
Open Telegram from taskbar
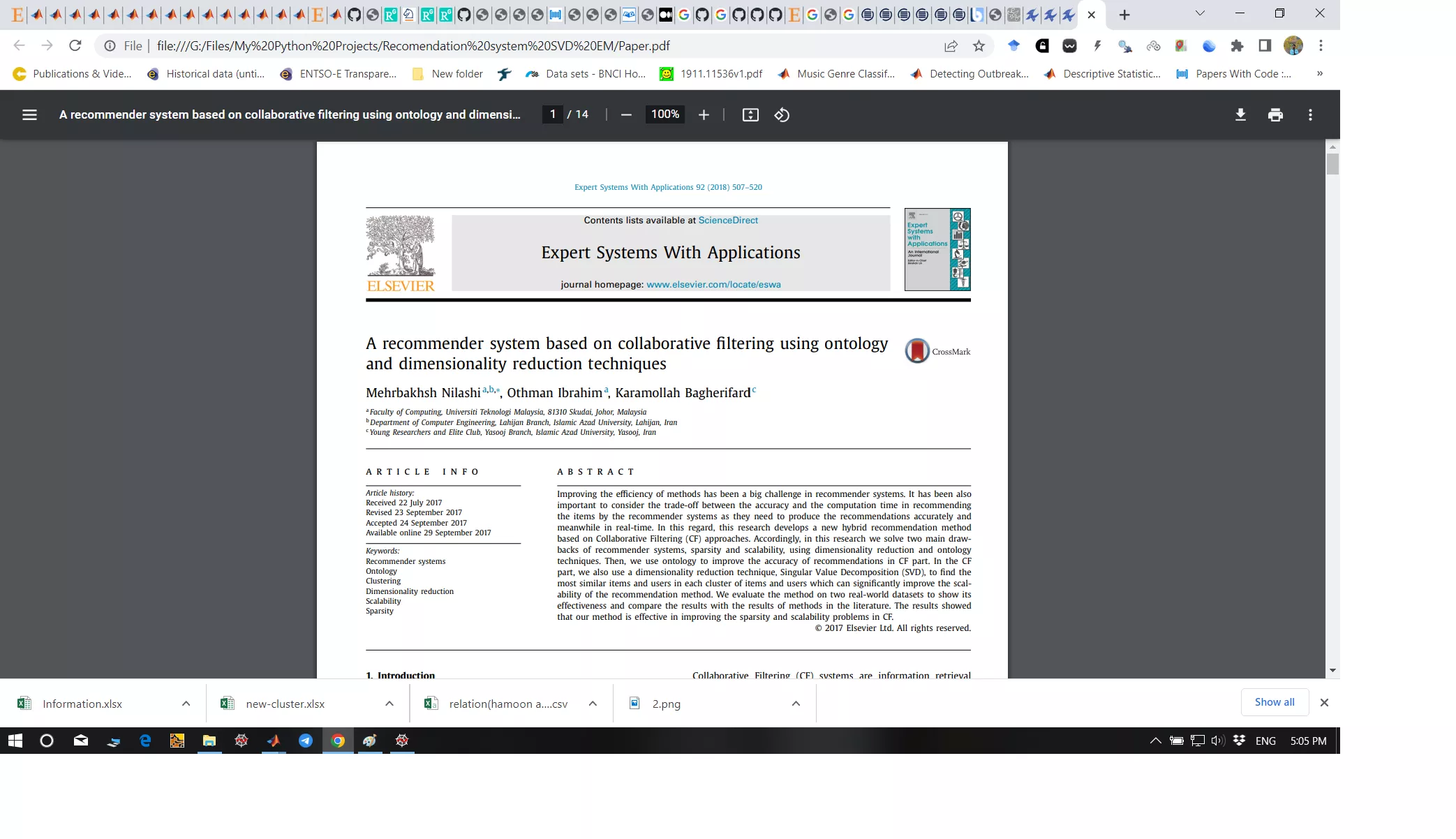(306, 741)
